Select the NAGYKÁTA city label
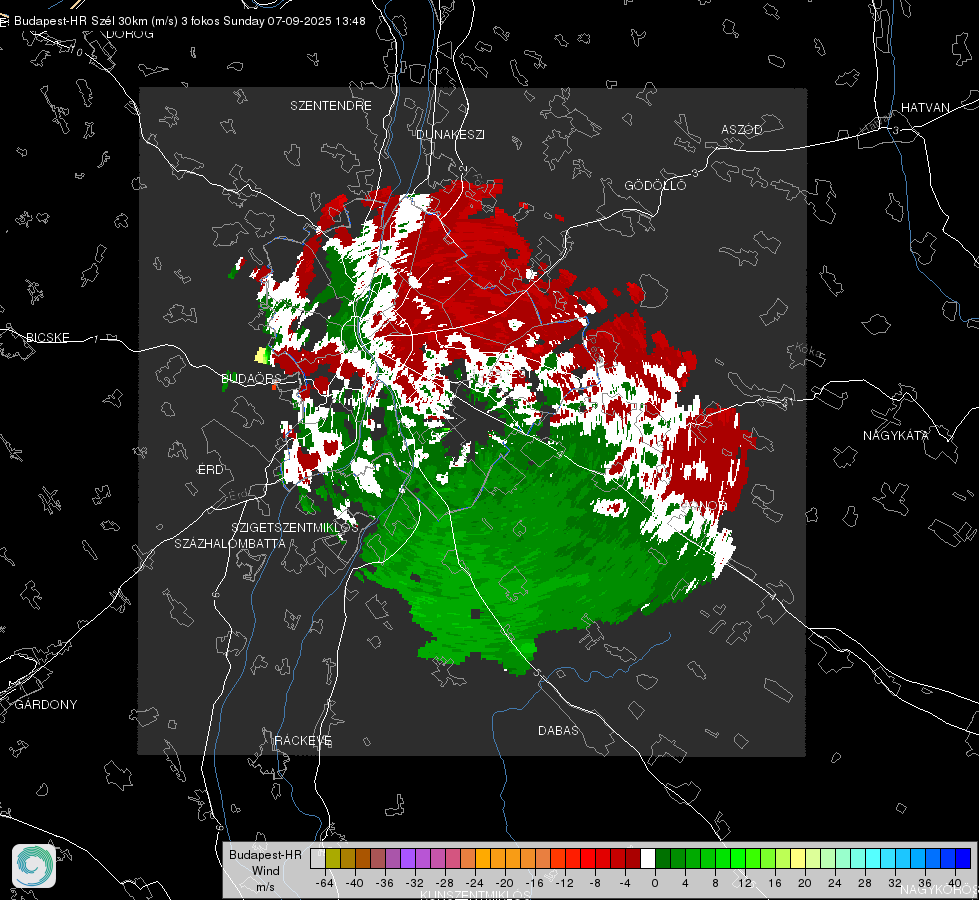 [896, 435]
